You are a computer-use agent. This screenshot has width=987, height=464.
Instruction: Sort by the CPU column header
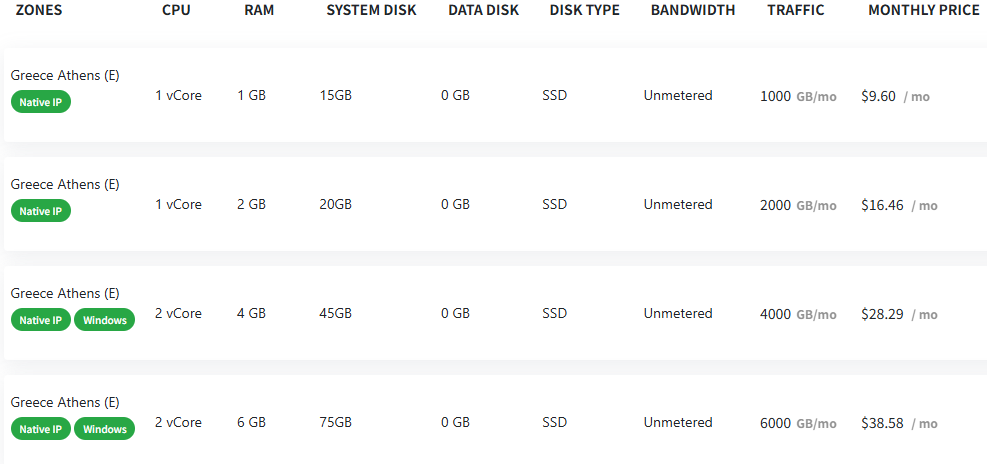178,10
